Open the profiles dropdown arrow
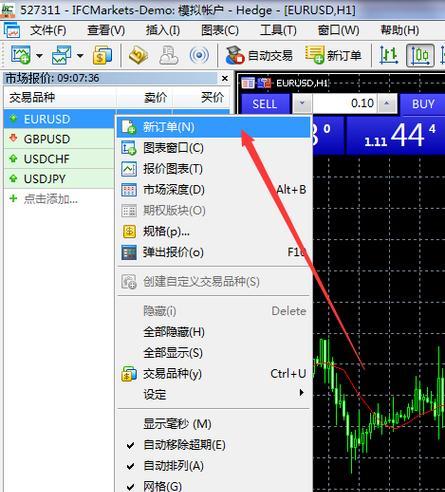Screen dimensions: 445x492 pyautogui.click(x=80, y=56)
